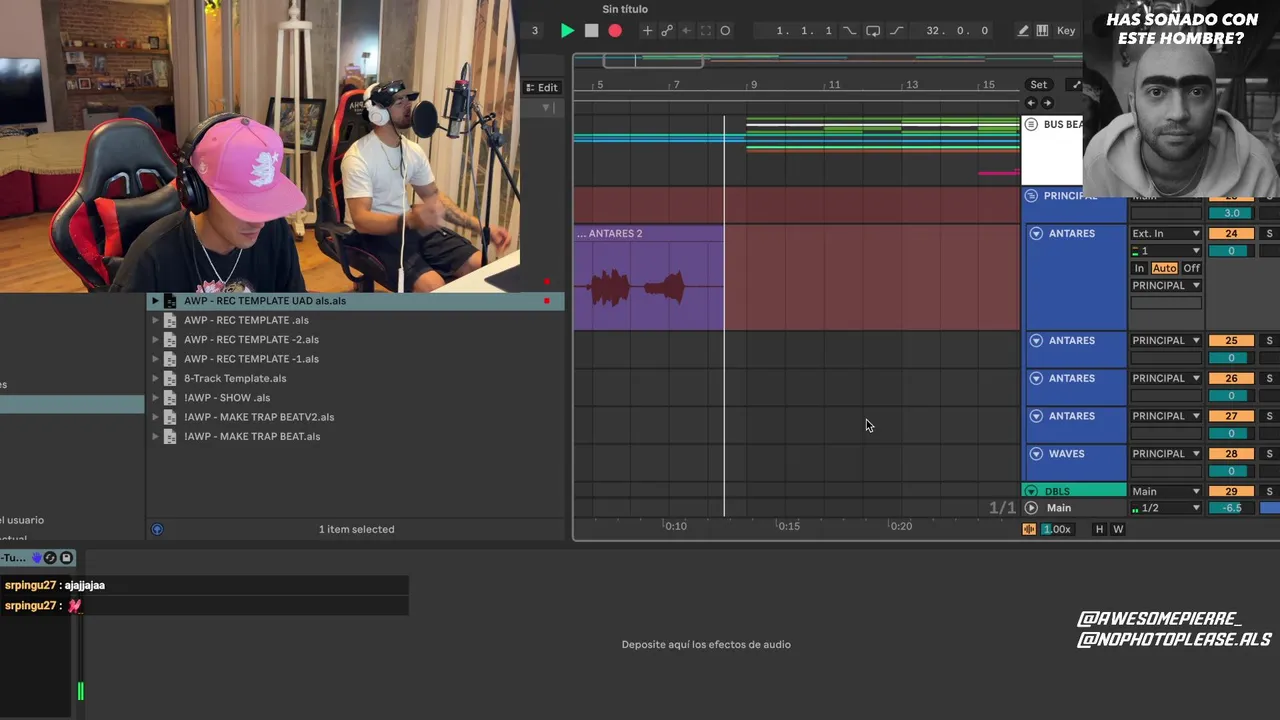Toggle track 28 activator button
This screenshot has width=1280, height=720.
pos(1231,454)
